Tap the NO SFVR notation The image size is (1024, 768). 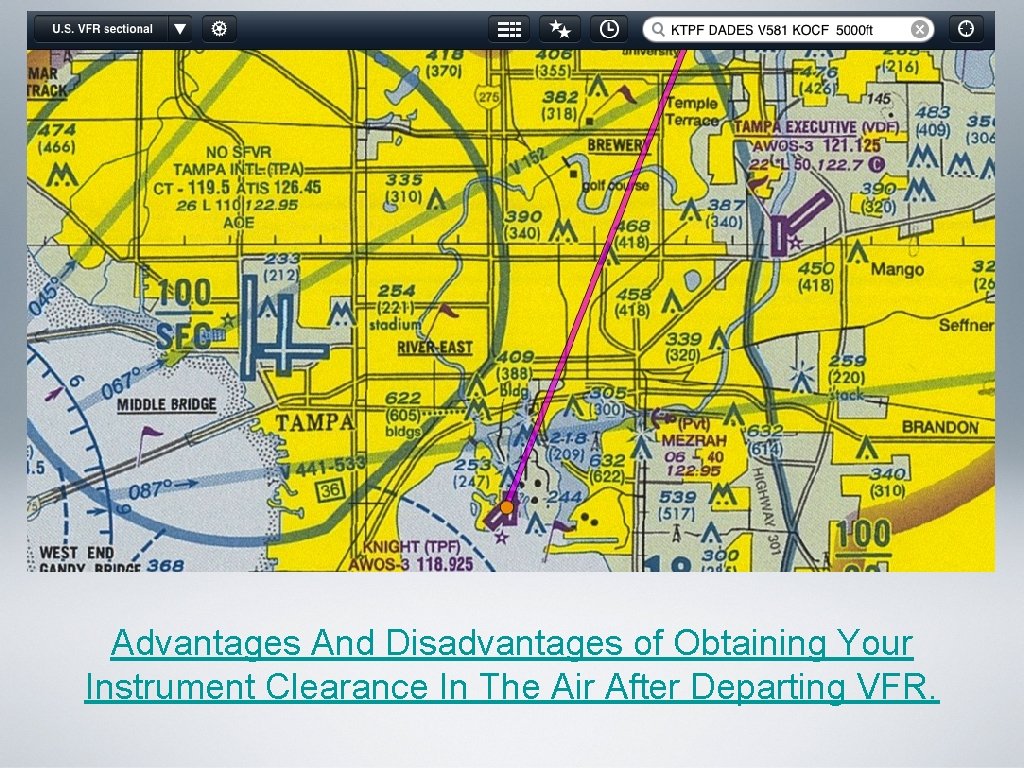point(238,152)
